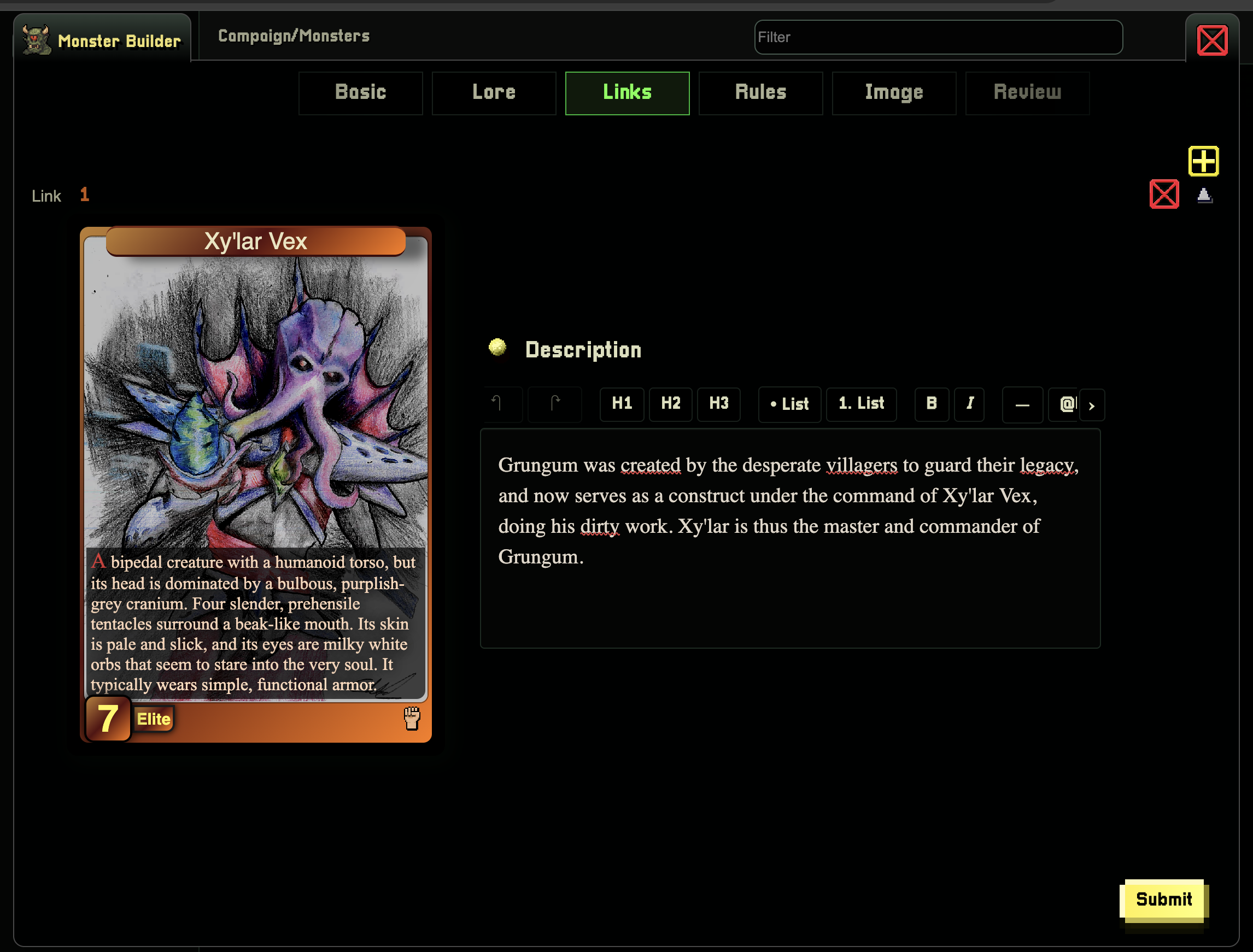
Task: Click the yellow orb beside Description
Action: 497,348
